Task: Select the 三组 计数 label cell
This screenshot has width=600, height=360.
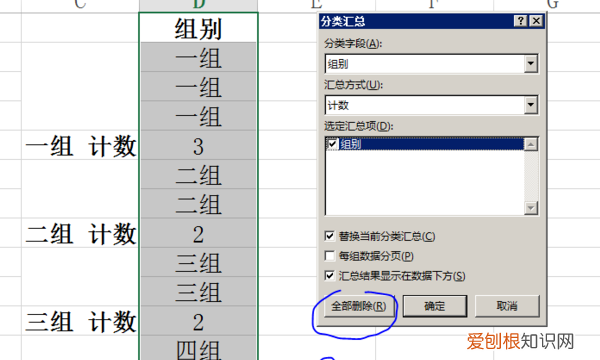Action: tap(80, 321)
